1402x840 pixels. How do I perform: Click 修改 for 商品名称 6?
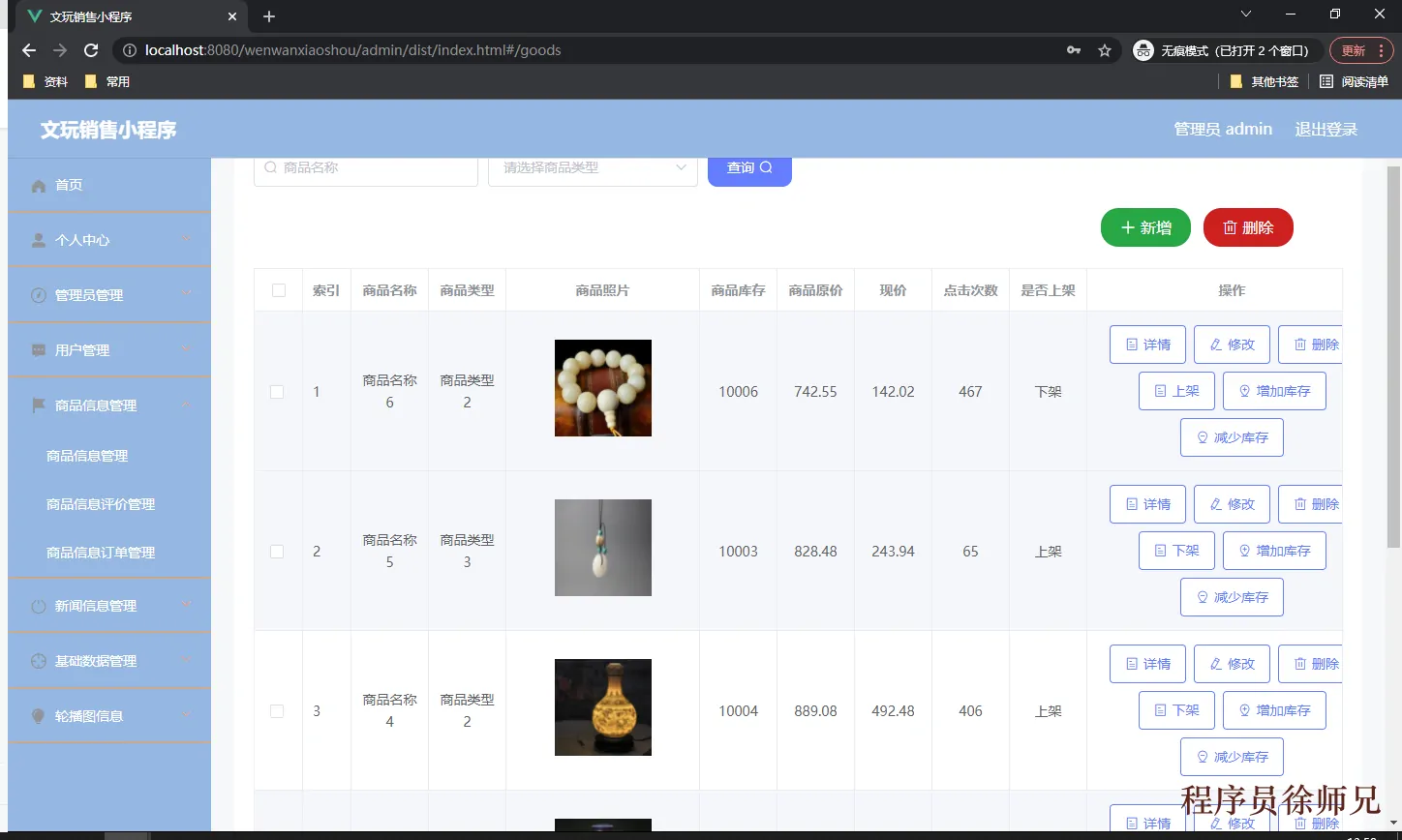point(1232,345)
